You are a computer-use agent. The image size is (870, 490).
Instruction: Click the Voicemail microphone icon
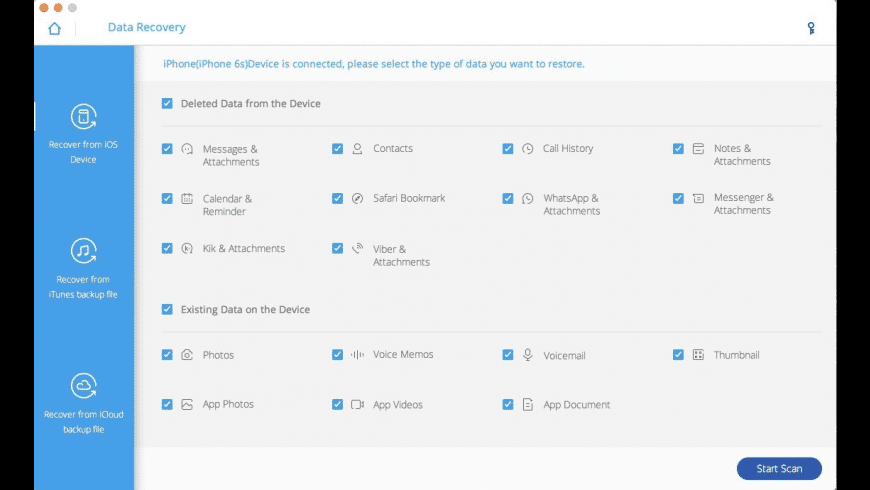(x=528, y=355)
